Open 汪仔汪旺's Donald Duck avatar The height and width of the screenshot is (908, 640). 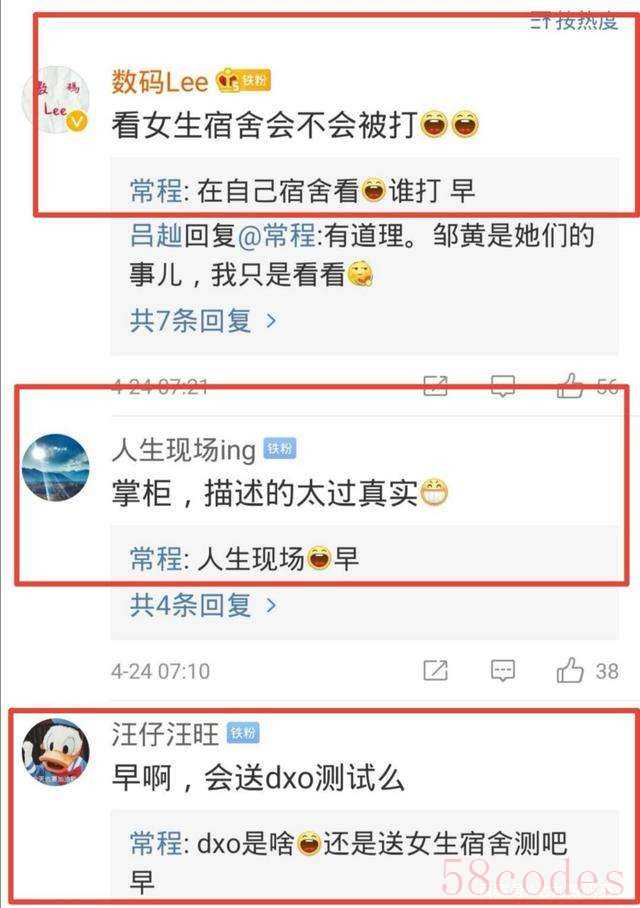point(56,752)
